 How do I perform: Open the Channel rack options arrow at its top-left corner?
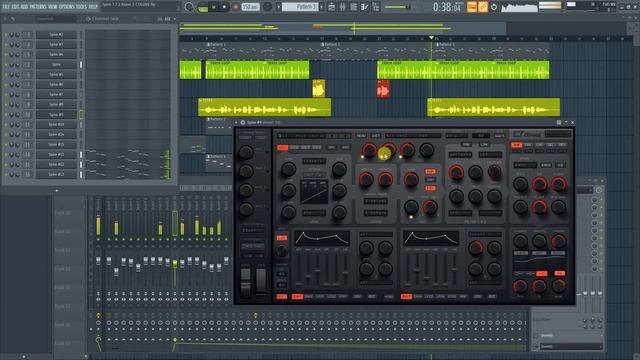pyautogui.click(x=5, y=19)
